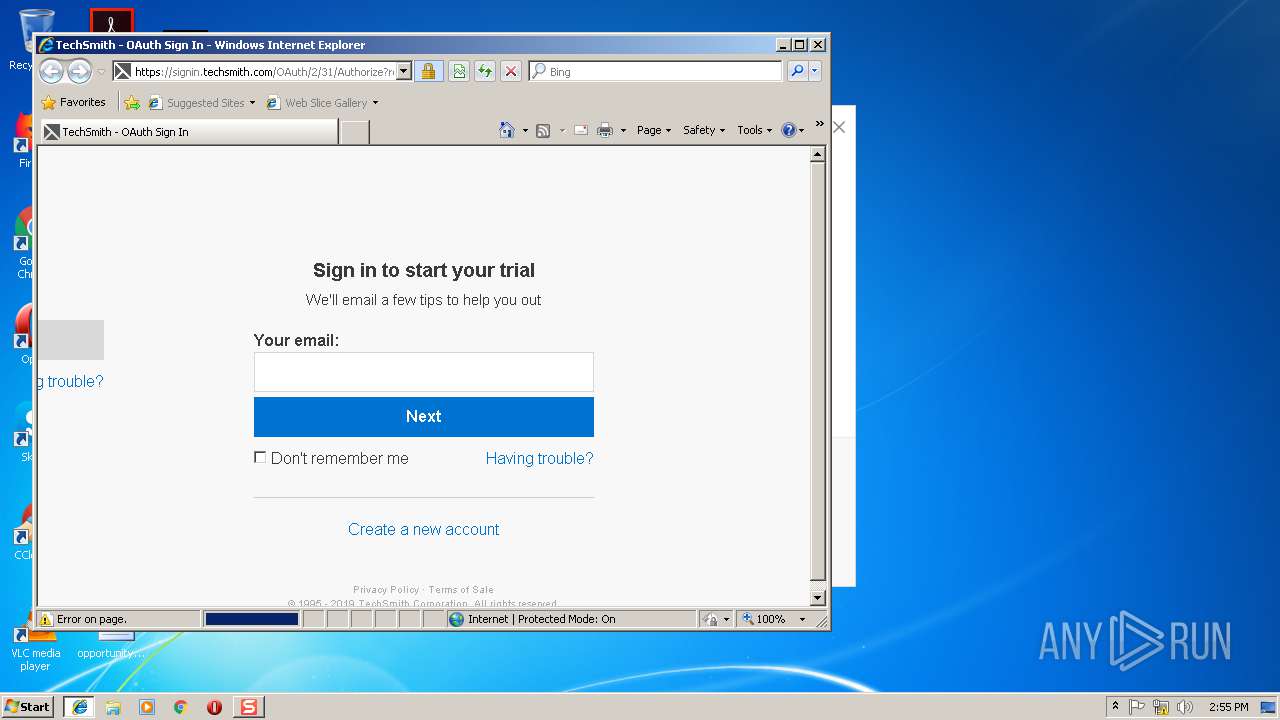The width and height of the screenshot is (1280, 720).
Task: Click the magnifier Search button
Action: [x=797, y=71]
